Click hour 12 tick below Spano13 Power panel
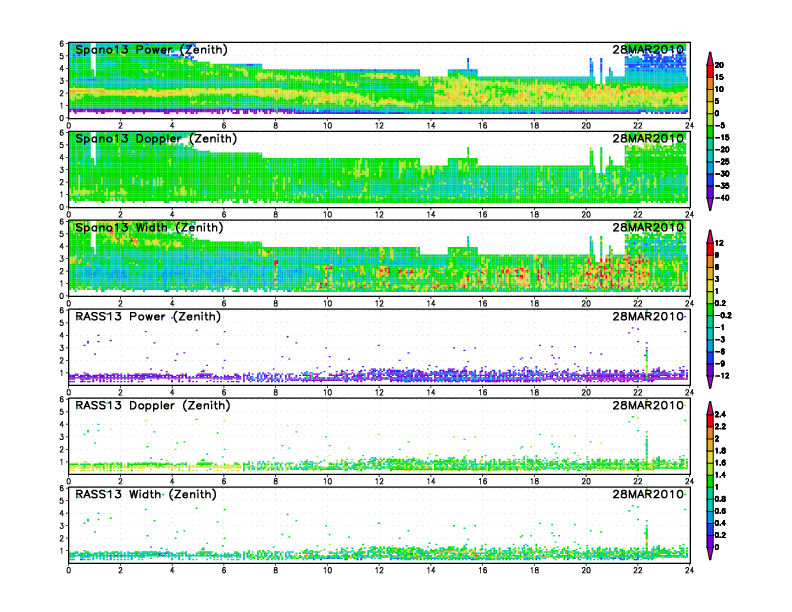Image resolution: width=792 pixels, height=612 pixels. click(379, 125)
